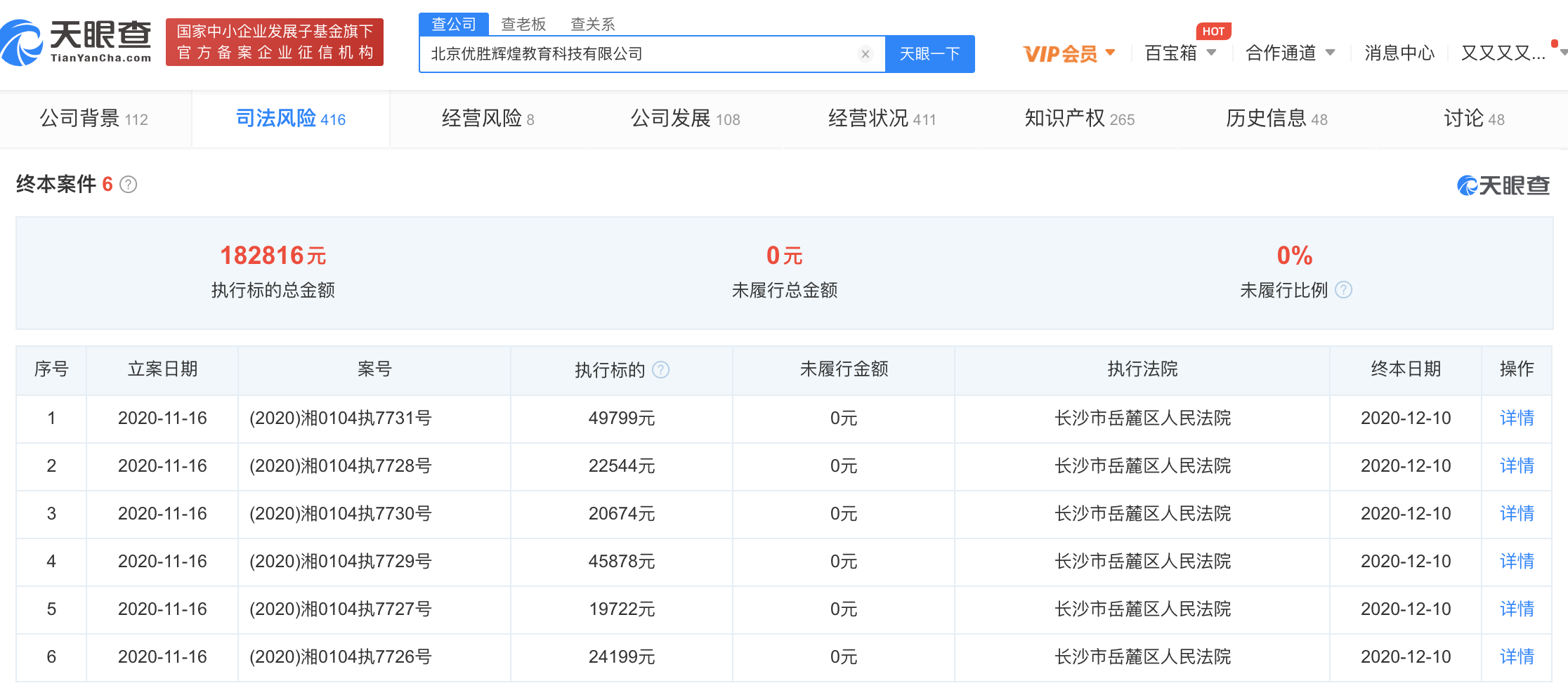Switch to the 查老板 search tab

point(523,25)
